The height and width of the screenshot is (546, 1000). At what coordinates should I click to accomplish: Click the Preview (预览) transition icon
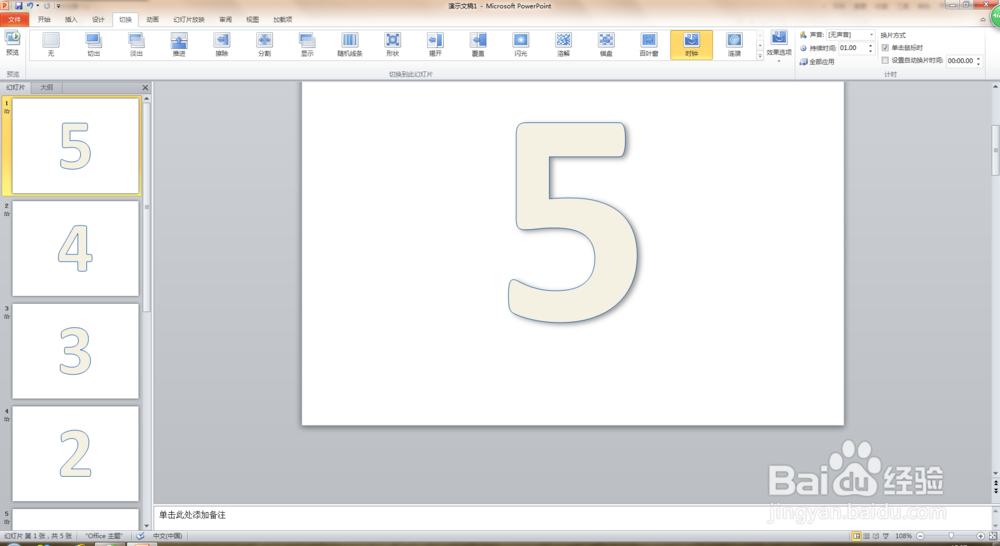pos(12,43)
